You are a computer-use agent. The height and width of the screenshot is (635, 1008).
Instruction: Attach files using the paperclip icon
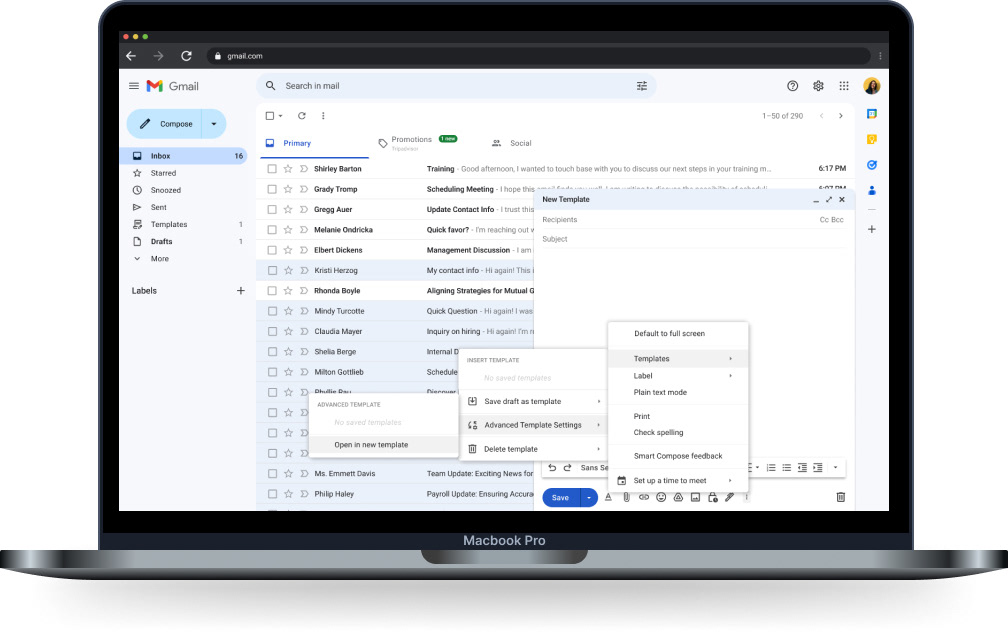(x=626, y=497)
